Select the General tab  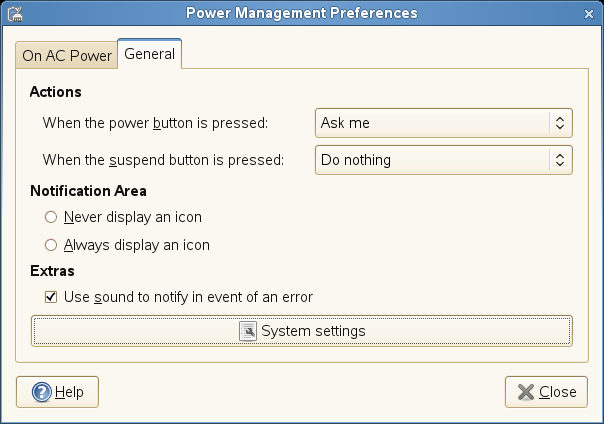click(149, 54)
